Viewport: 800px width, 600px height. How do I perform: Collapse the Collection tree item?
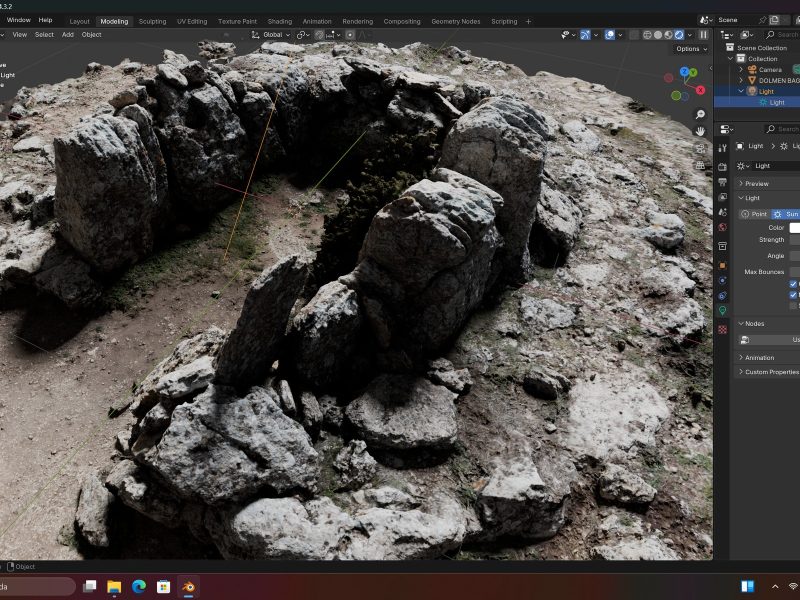[x=731, y=59]
